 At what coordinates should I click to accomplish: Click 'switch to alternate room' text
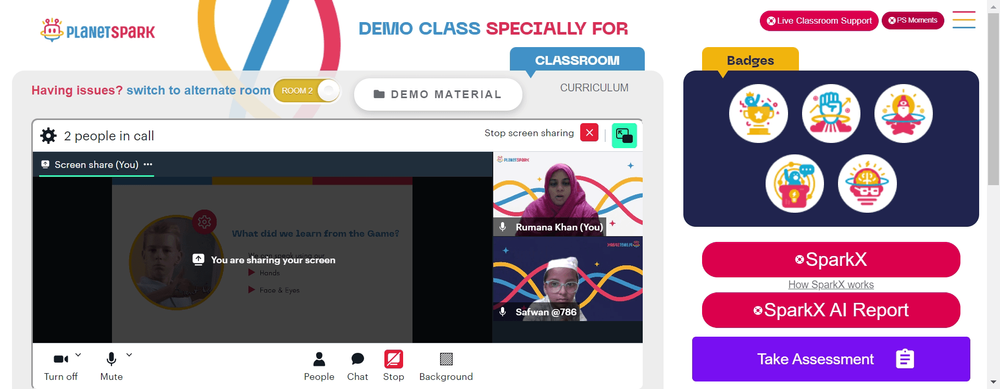198,91
